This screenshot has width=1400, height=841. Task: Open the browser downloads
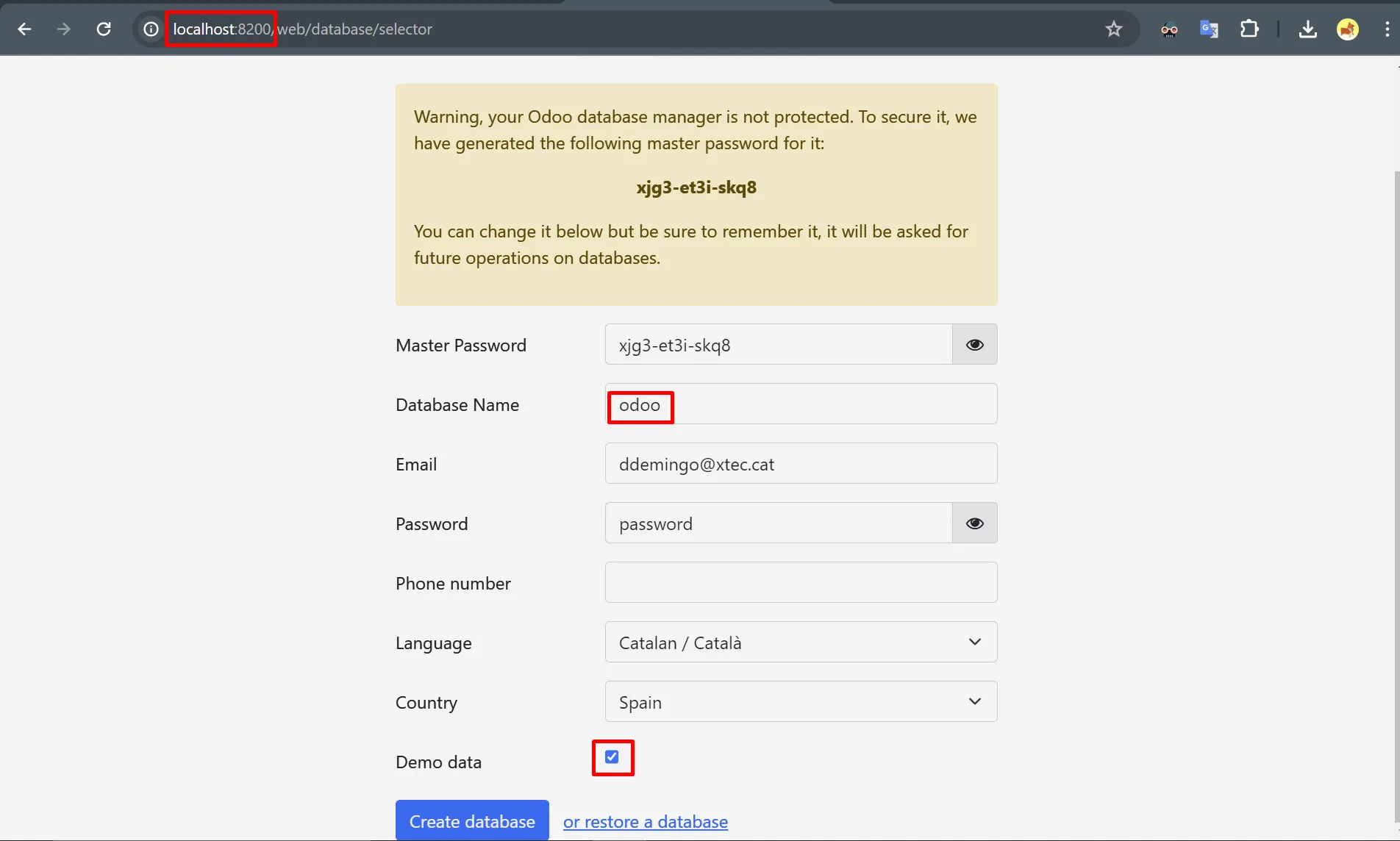(x=1307, y=29)
